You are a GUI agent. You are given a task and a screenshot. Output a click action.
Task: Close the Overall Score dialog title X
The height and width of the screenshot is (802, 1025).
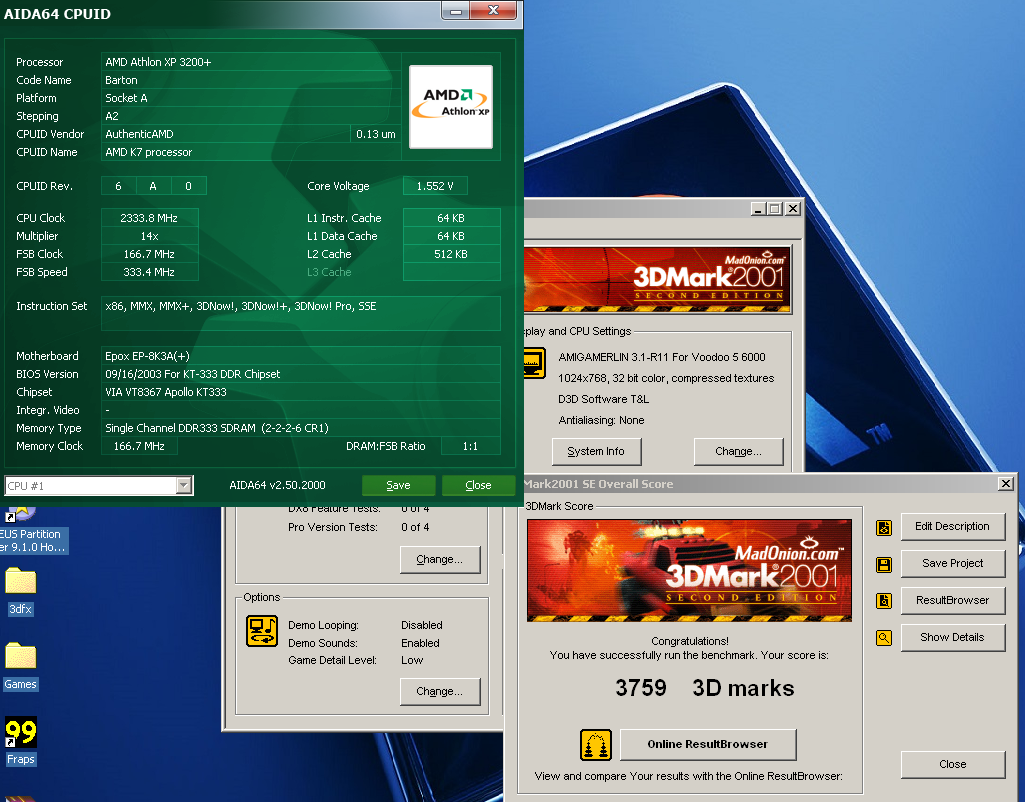1005,484
